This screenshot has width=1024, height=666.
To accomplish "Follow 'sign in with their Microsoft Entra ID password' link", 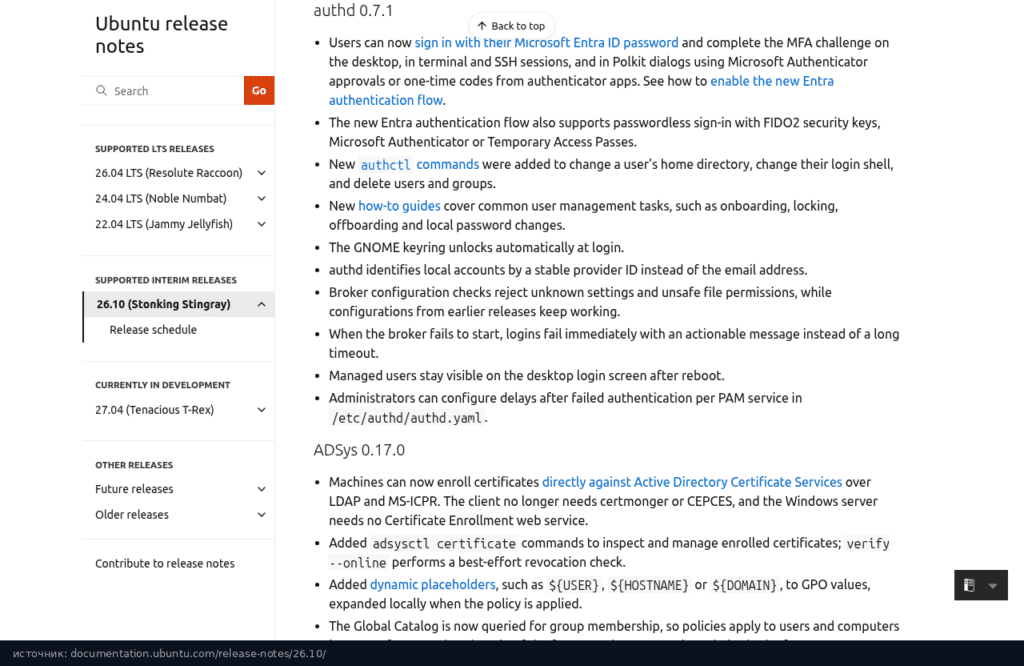I will (547, 42).
